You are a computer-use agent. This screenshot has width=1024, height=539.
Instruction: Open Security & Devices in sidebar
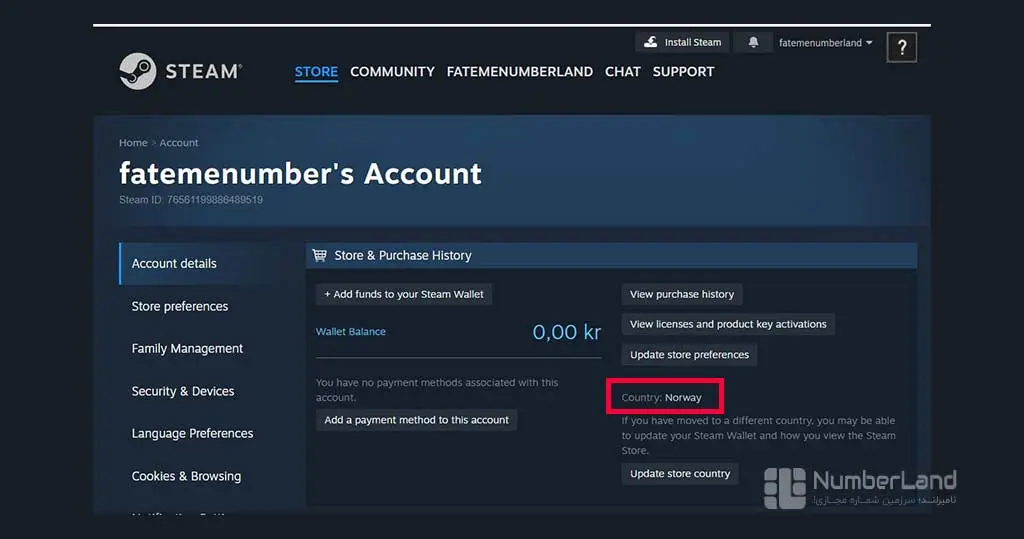[183, 391]
